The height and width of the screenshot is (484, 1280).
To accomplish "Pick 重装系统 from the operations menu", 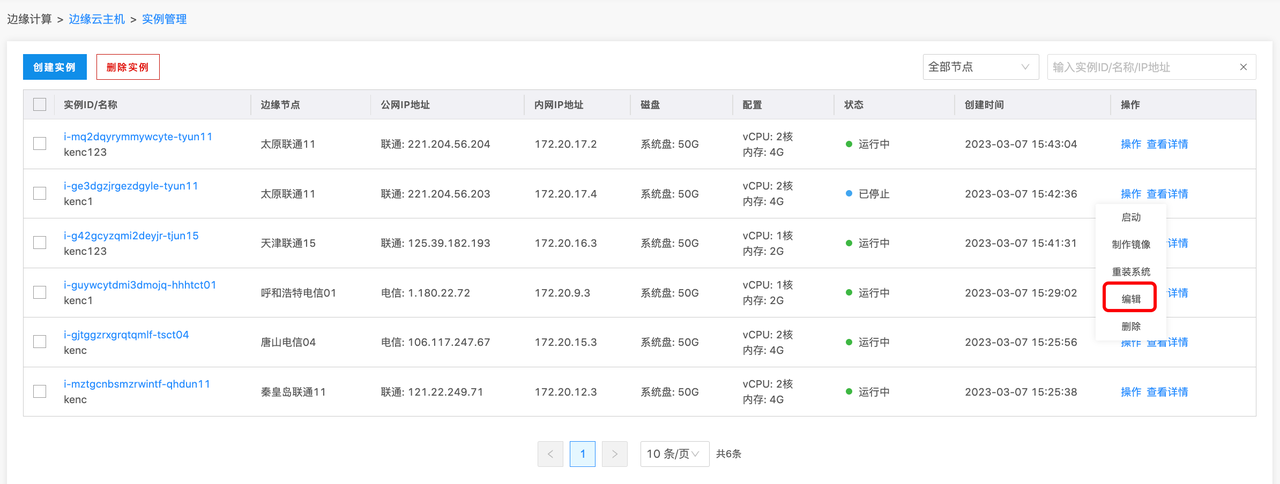I will (1130, 272).
